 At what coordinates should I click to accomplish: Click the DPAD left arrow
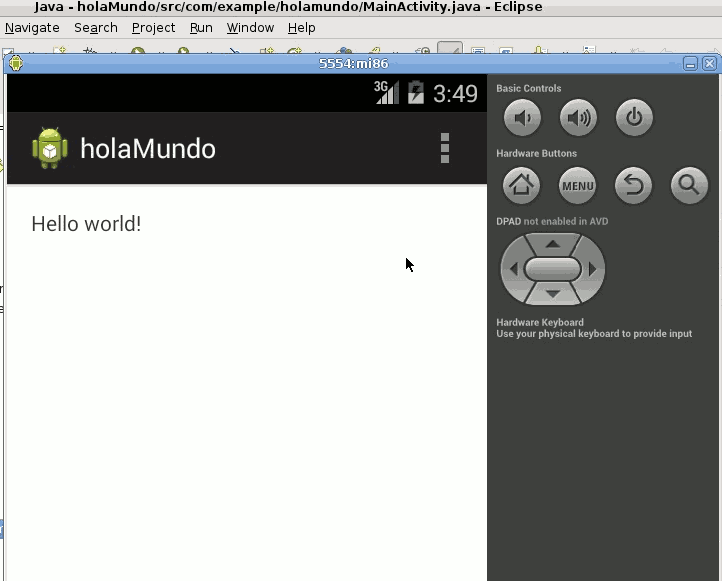(514, 269)
